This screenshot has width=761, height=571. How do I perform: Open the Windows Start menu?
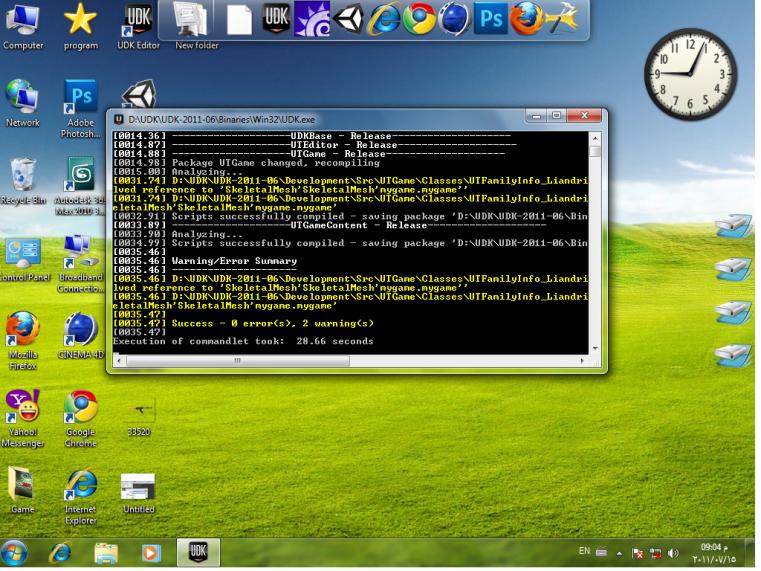(17, 551)
